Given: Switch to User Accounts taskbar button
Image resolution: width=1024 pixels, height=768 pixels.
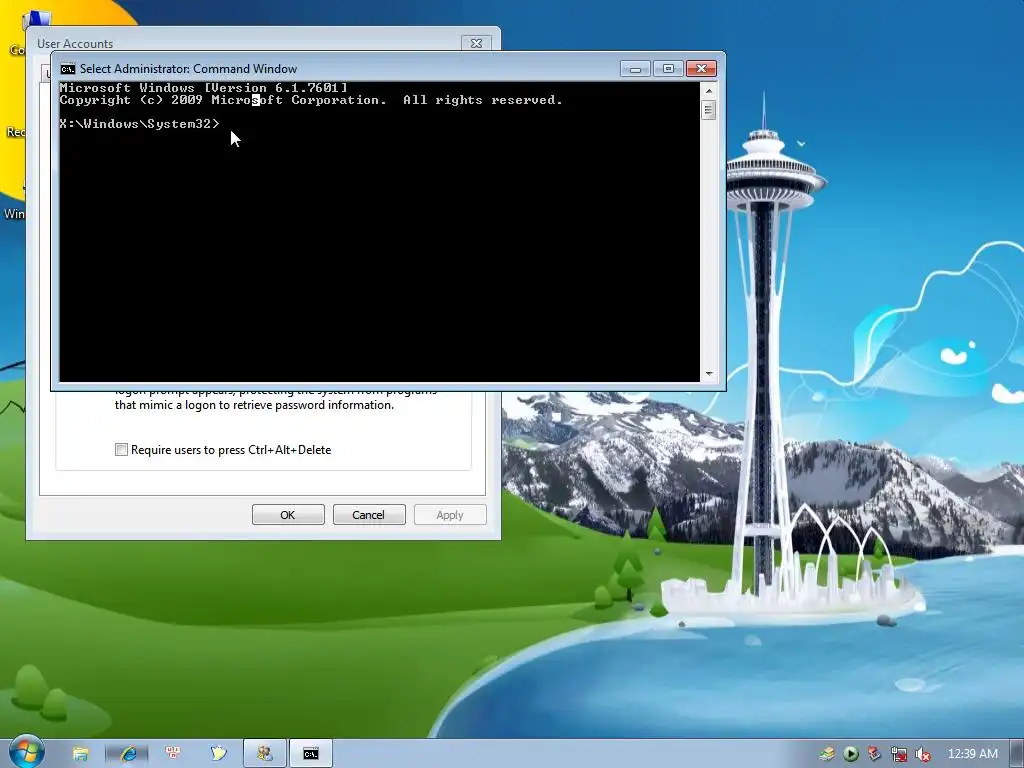Looking at the screenshot, I should [x=264, y=754].
